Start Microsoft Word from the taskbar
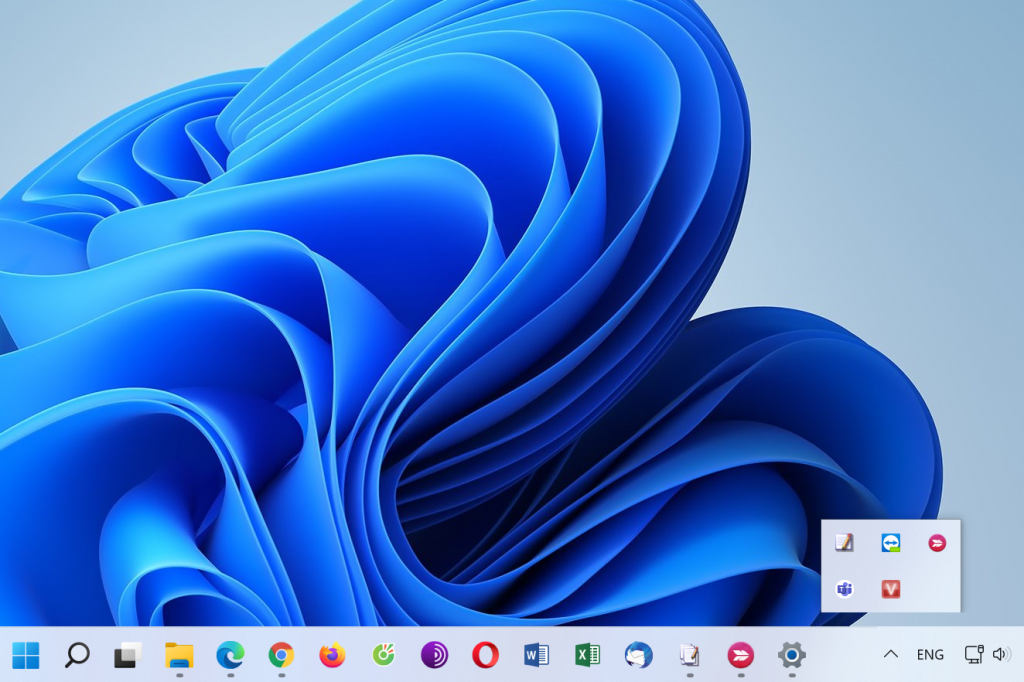 [x=536, y=655]
